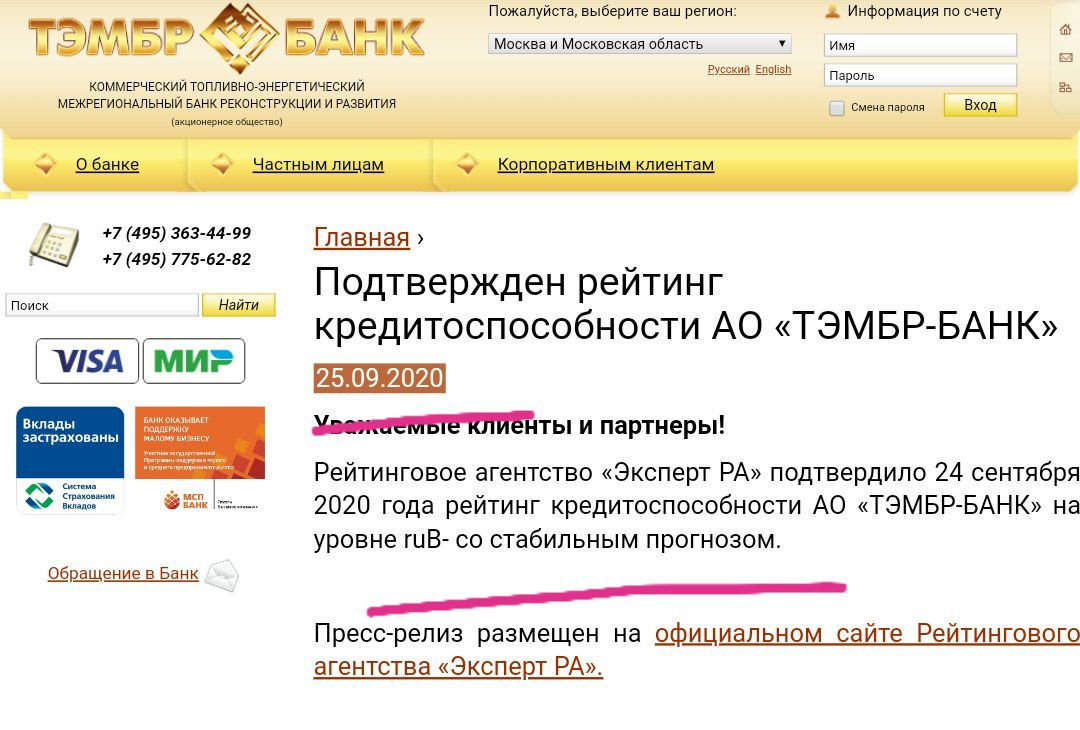The width and height of the screenshot is (1080, 730).
Task: Switch language to Русский
Action: point(729,70)
